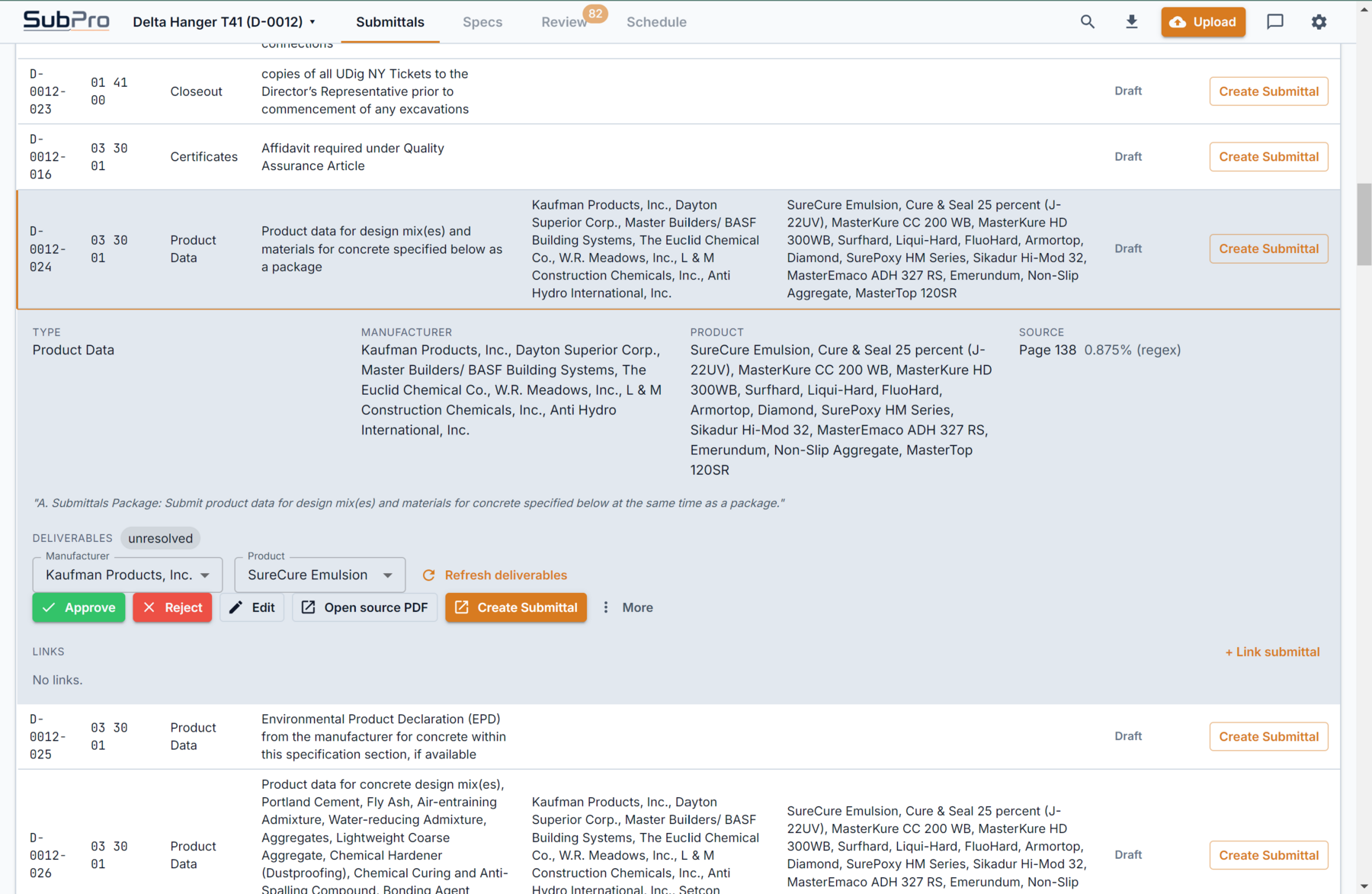Open the comments chat icon
Viewport: 1372px width, 894px height.
[x=1275, y=22]
